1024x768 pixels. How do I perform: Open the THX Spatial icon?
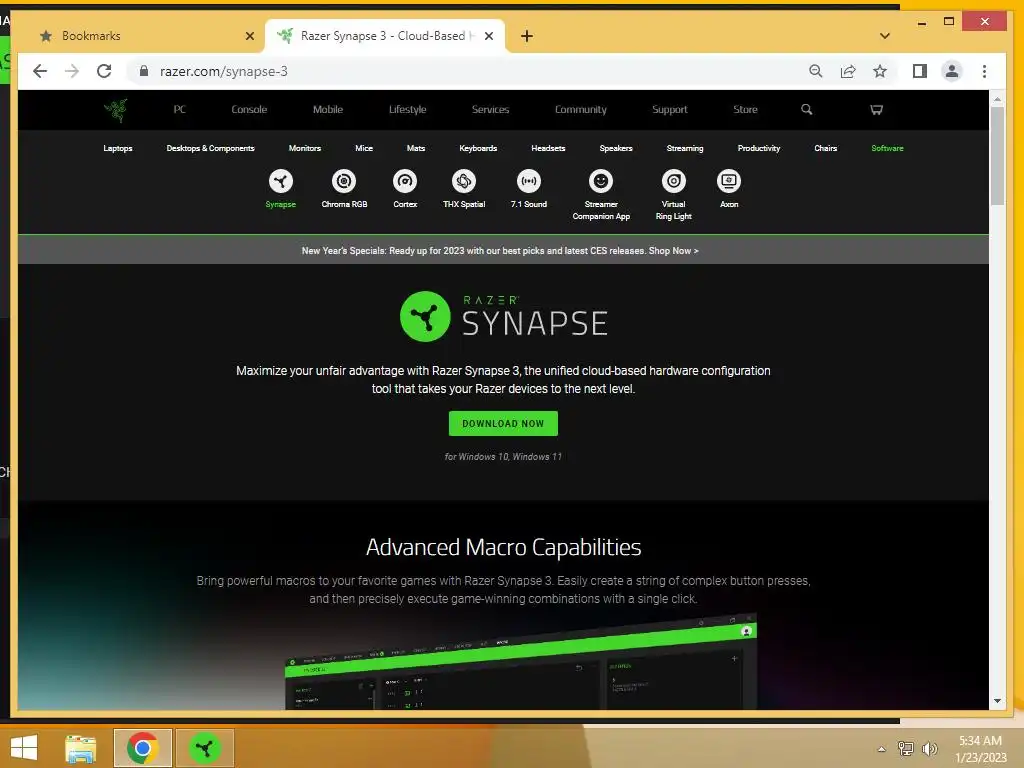464,182
